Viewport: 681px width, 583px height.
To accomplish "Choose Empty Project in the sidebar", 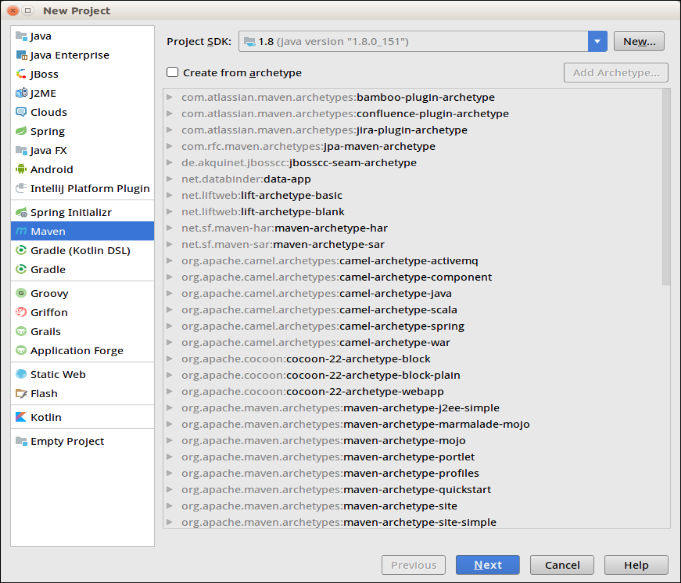I will [x=67, y=441].
